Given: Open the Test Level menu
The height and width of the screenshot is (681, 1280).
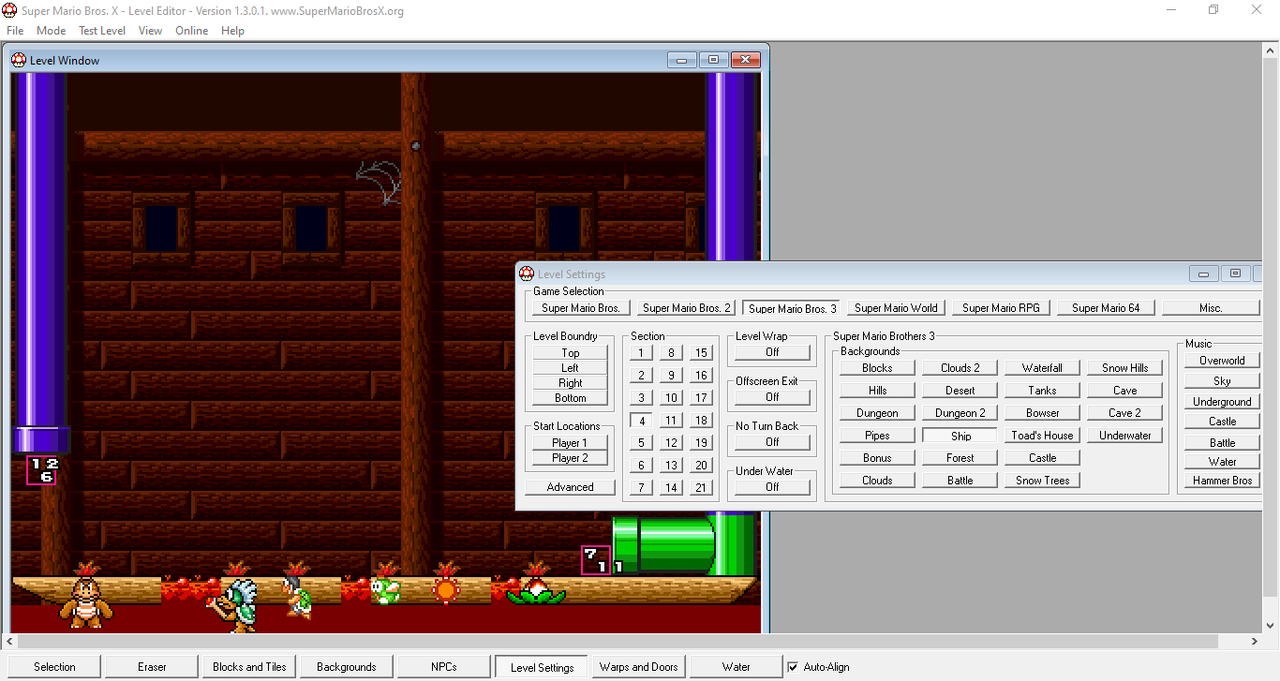Looking at the screenshot, I should (102, 31).
